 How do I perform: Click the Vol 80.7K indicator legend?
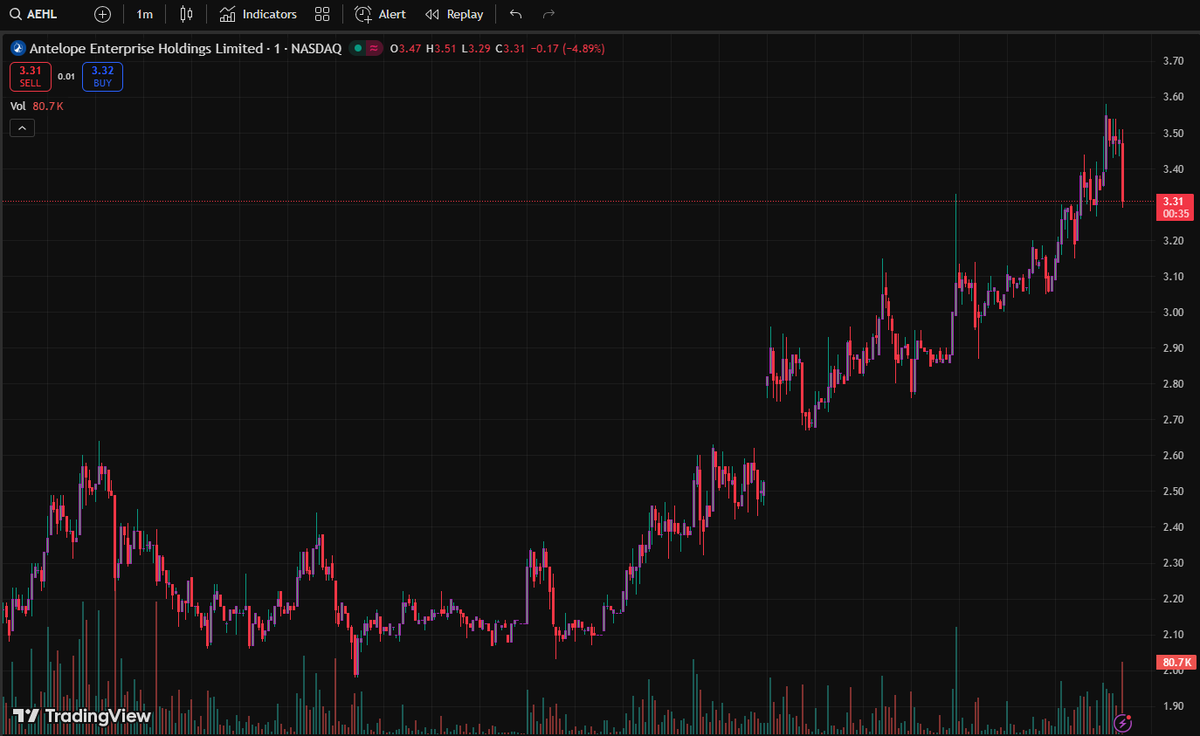pyautogui.click(x=37, y=105)
